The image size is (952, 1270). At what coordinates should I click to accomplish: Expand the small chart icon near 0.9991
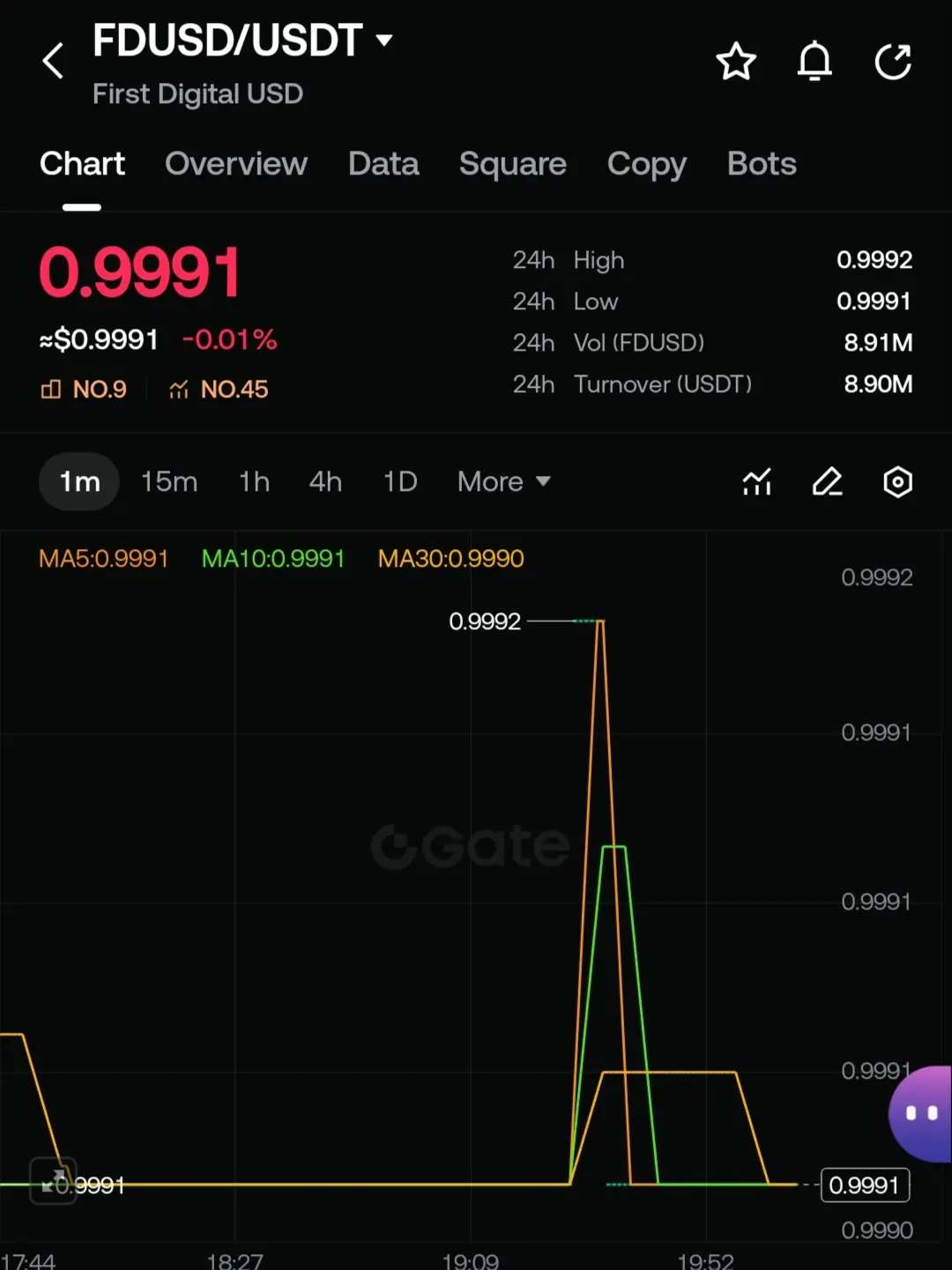(x=53, y=1181)
